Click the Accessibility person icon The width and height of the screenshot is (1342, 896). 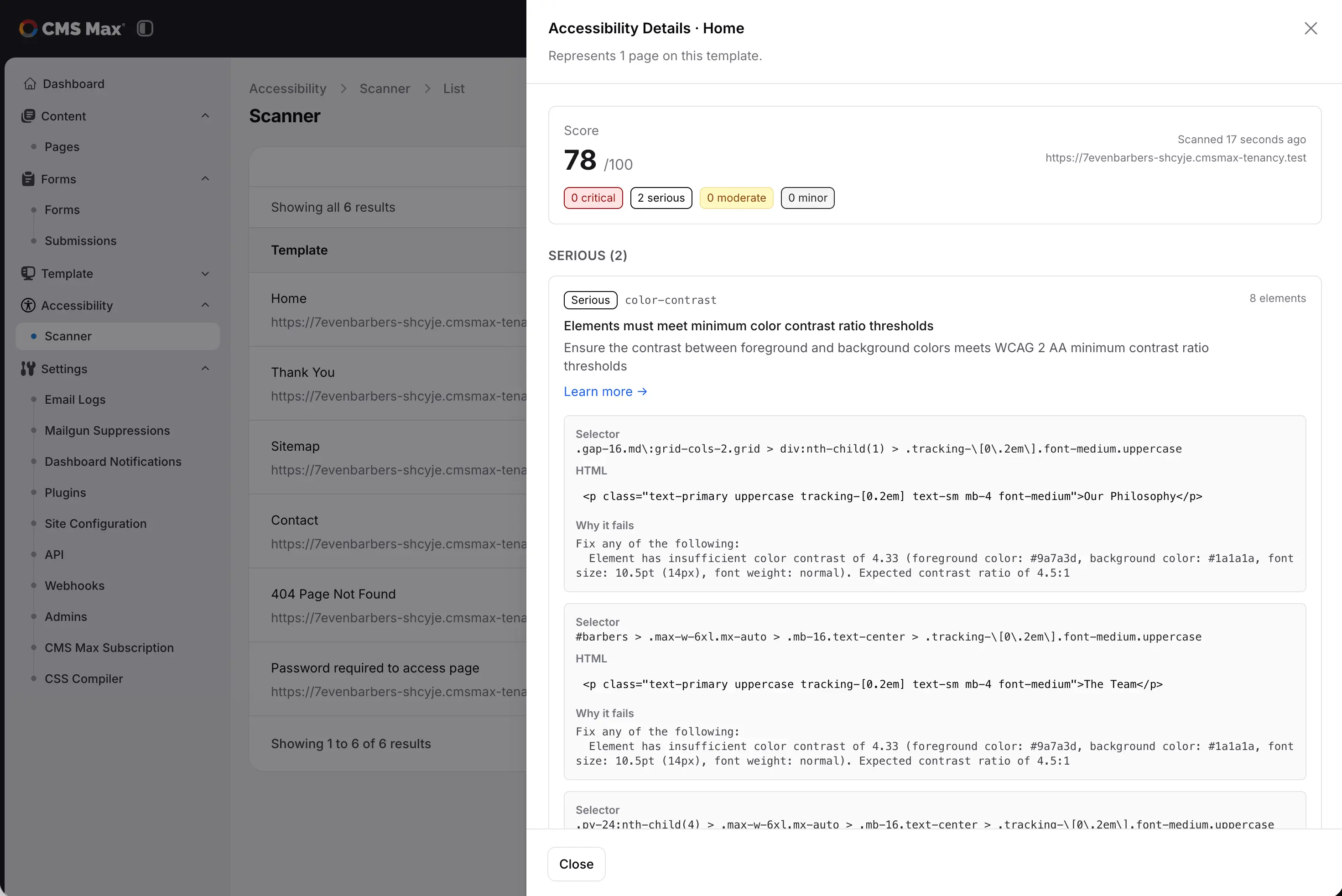(28, 305)
